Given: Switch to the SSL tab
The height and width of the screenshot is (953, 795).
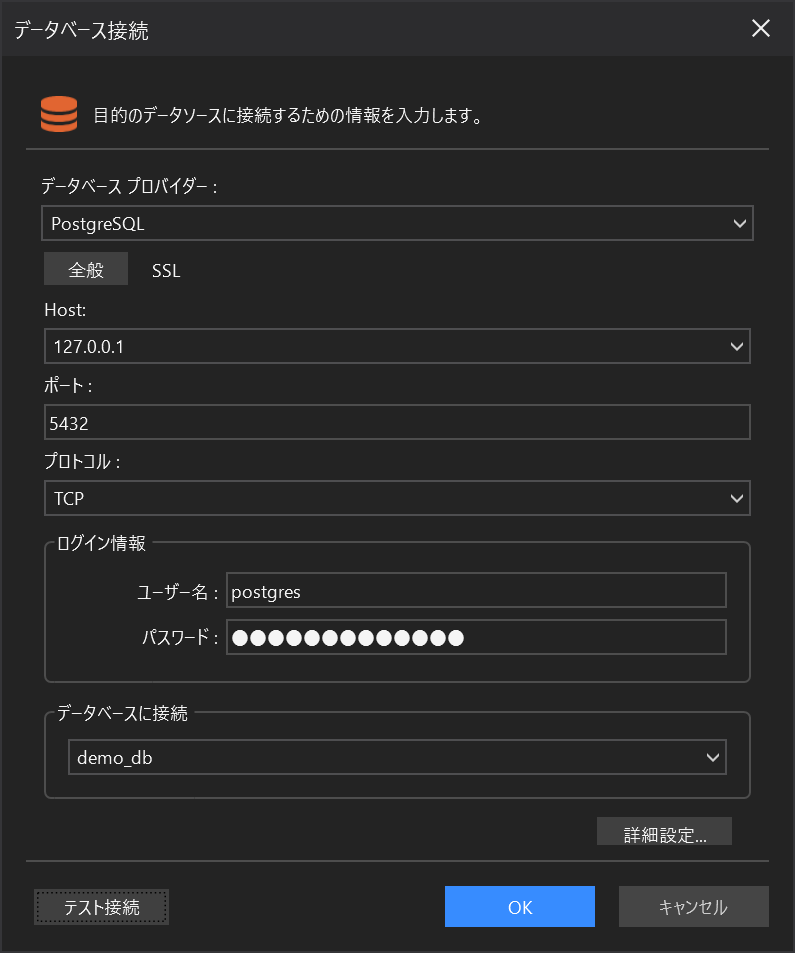Looking at the screenshot, I should [x=165, y=269].
